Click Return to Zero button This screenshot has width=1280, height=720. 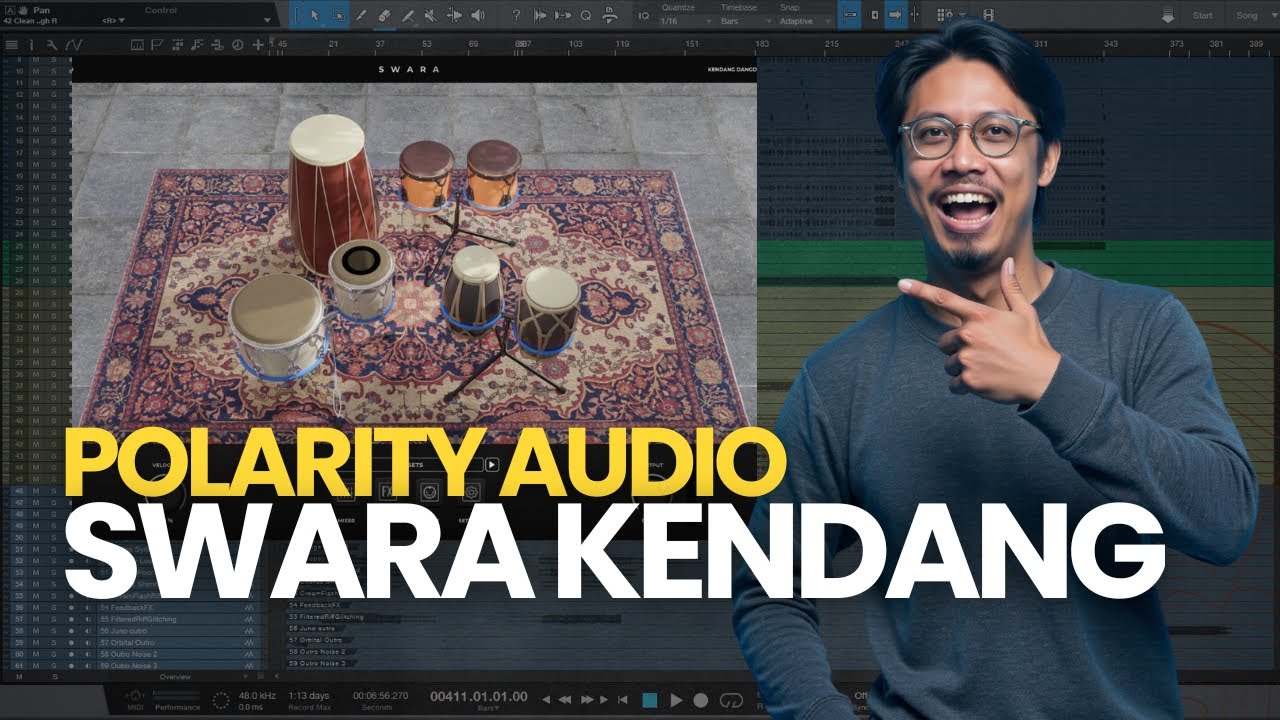pos(622,700)
